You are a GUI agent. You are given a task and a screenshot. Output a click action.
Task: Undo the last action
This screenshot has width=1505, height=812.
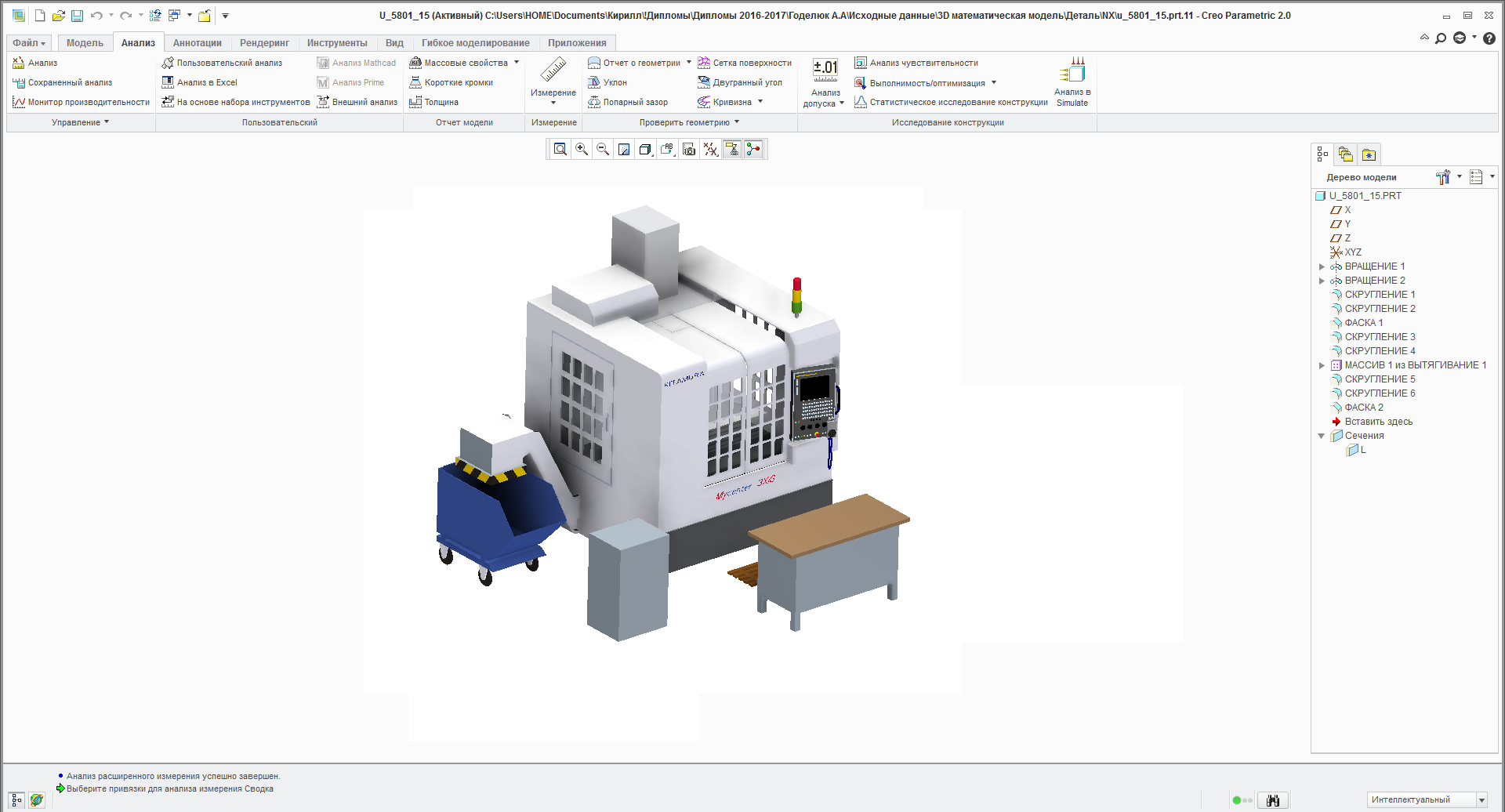pyautogui.click(x=96, y=16)
